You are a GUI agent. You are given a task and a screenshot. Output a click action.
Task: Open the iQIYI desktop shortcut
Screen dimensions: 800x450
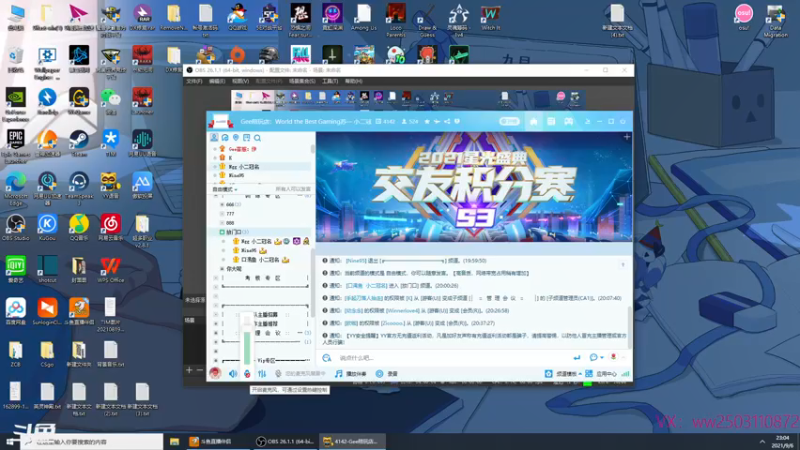[x=15, y=269]
